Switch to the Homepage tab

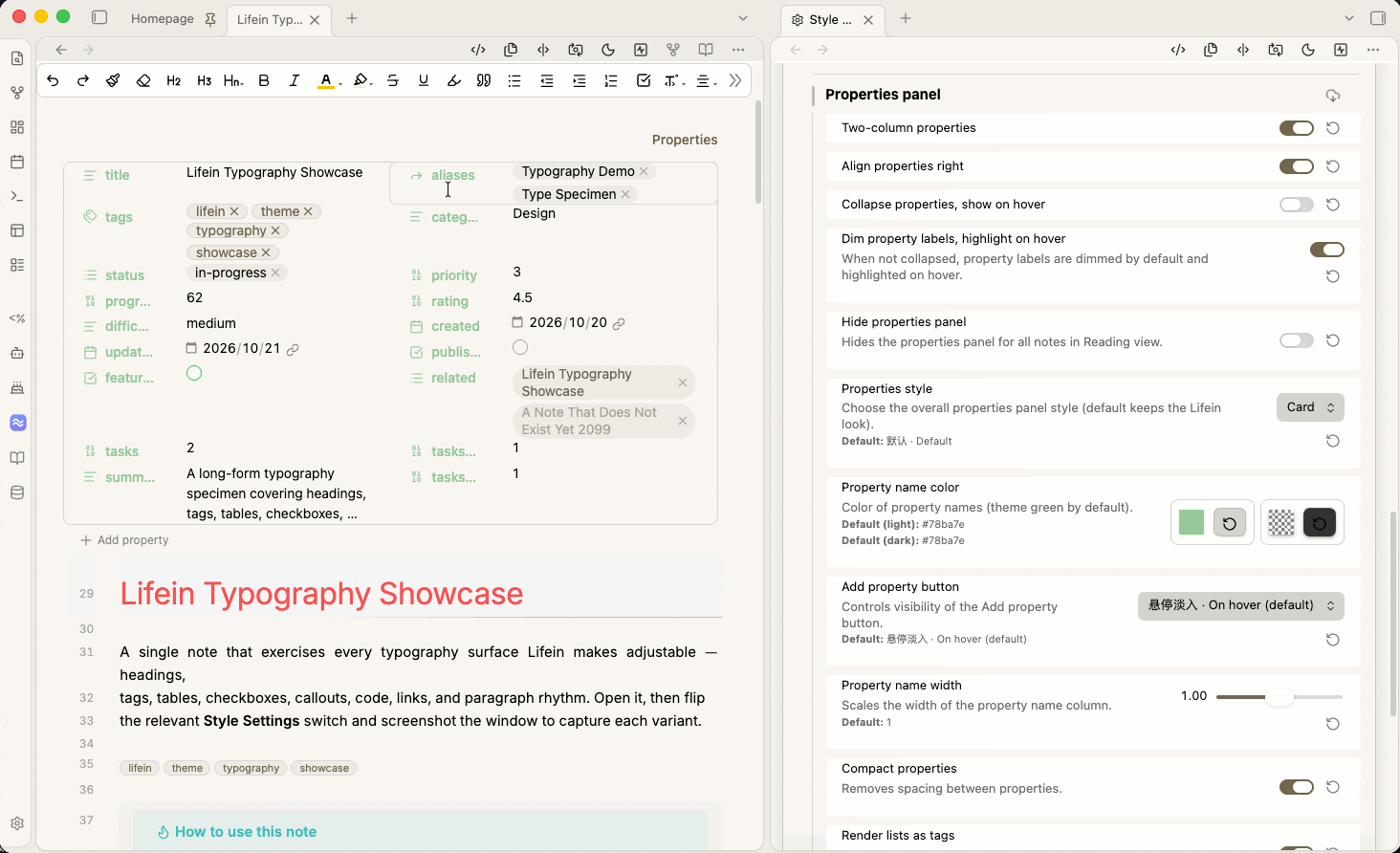point(162,18)
